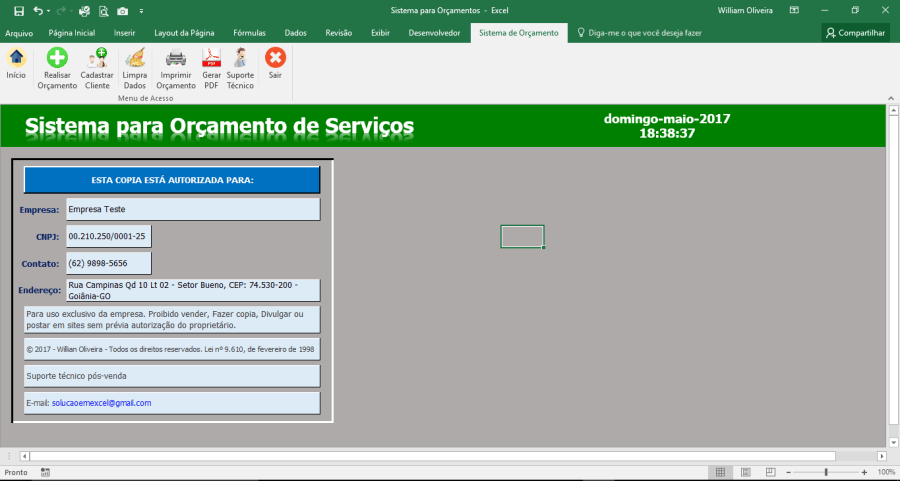Switch to Page Break Preview icon
Image resolution: width=900 pixels, height=481 pixels.
pos(771,472)
